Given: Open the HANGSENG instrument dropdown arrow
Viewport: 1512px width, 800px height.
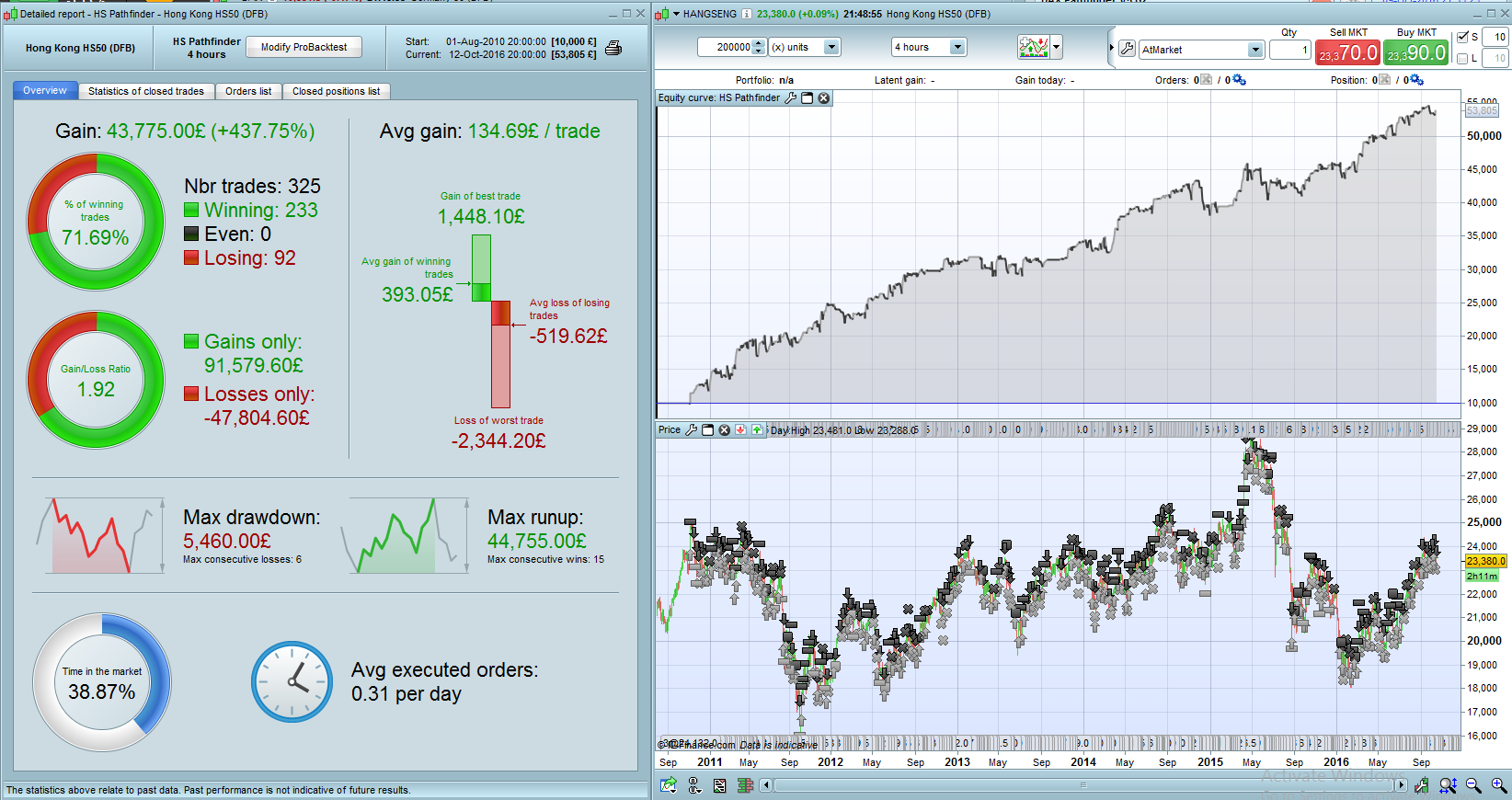Looking at the screenshot, I should coord(676,14).
